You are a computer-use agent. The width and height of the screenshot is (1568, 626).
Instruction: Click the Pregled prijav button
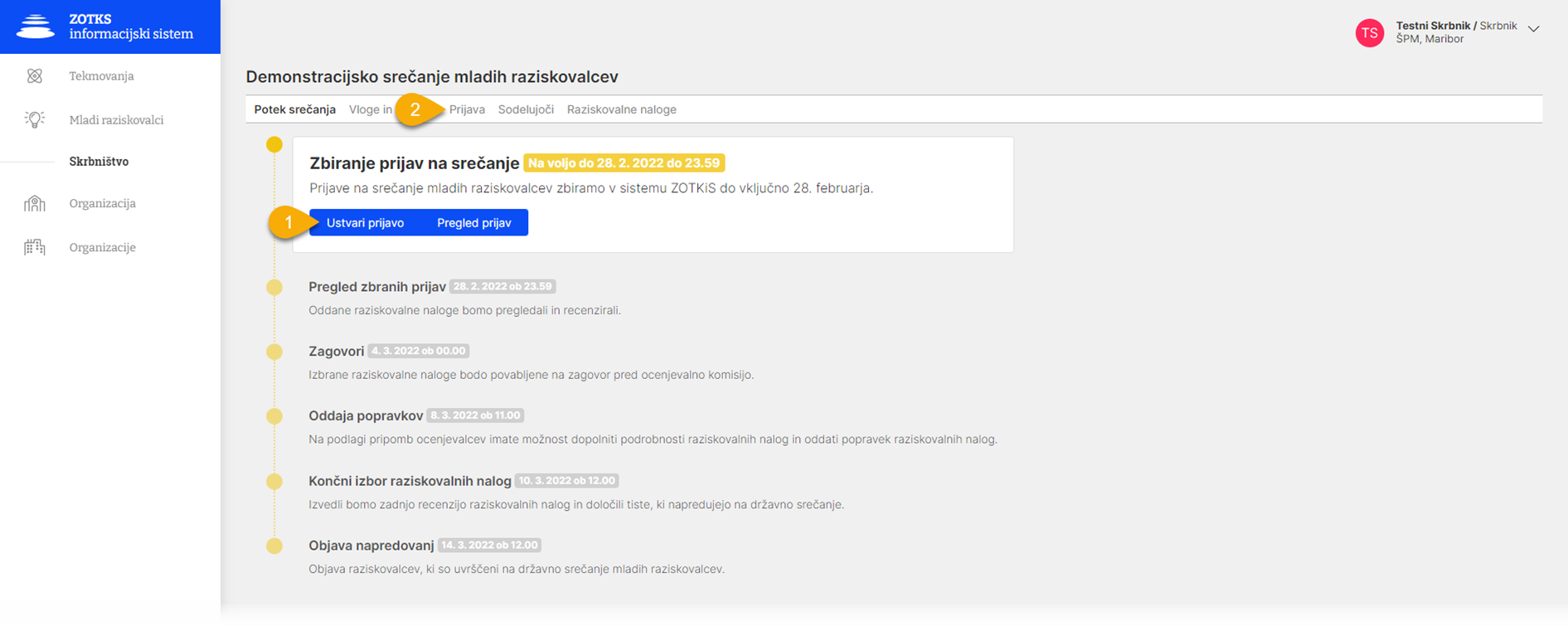click(474, 222)
